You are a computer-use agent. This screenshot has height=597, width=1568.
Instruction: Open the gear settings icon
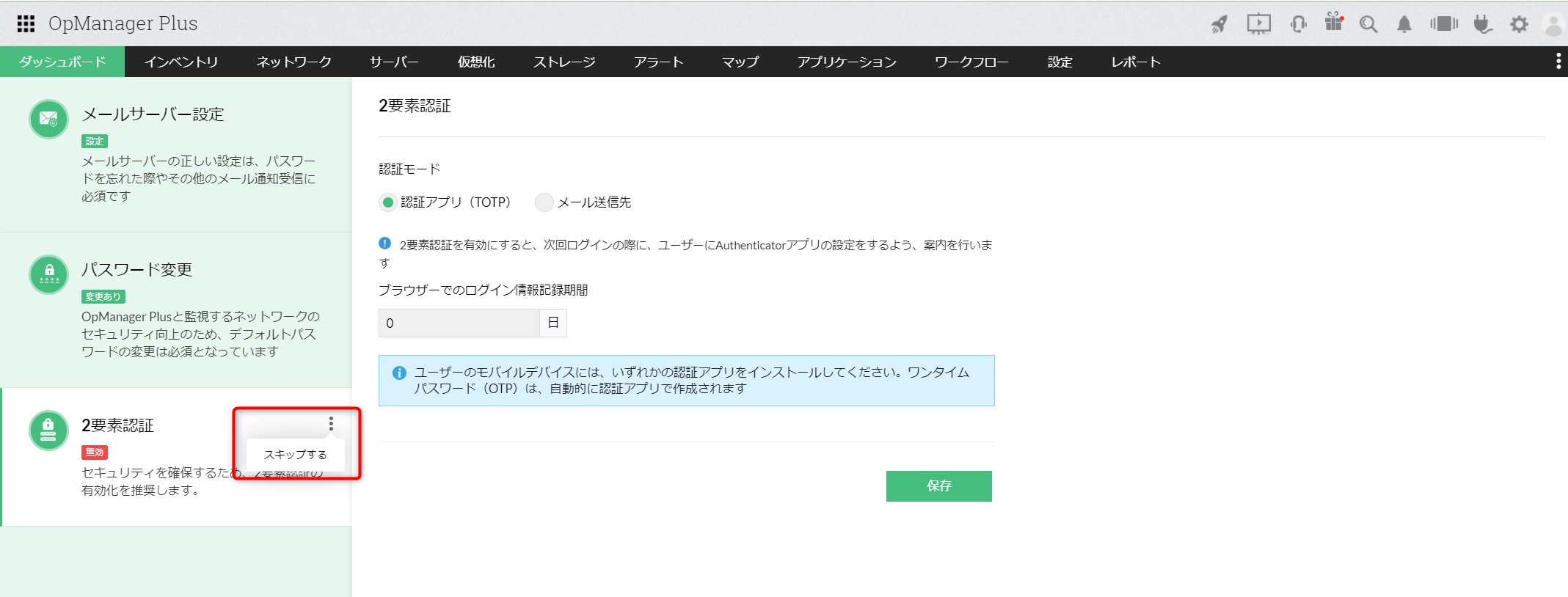coord(1519,24)
